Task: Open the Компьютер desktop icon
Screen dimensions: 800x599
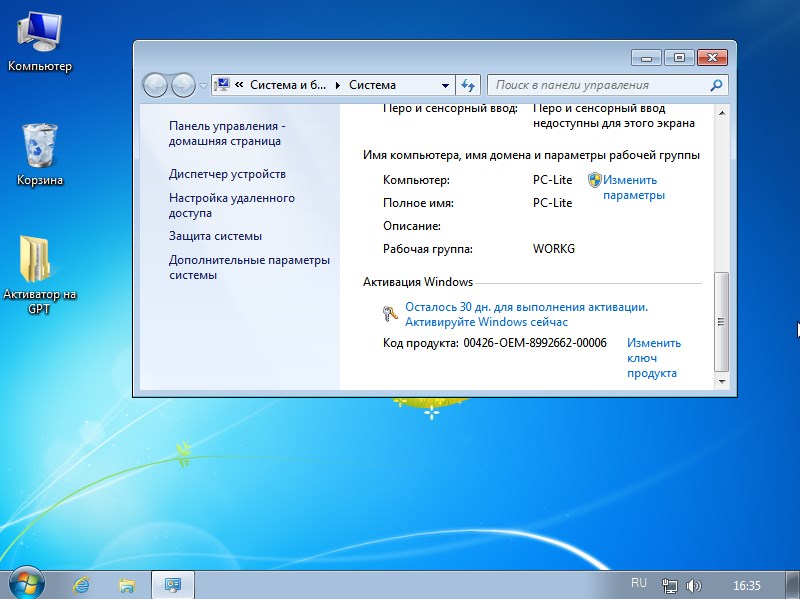Action: tap(39, 43)
